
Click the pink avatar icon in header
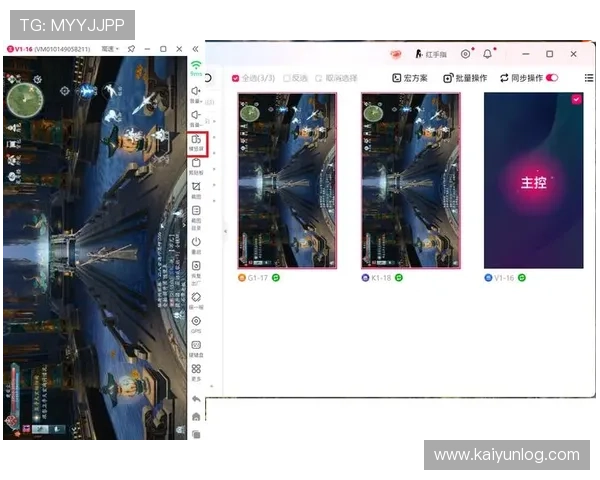click(x=396, y=54)
